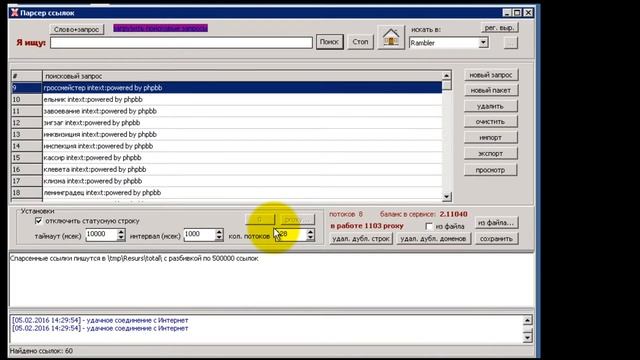Click the greyed 'proxy...' button
Viewport: 640px width, 360px height.
coord(298,220)
